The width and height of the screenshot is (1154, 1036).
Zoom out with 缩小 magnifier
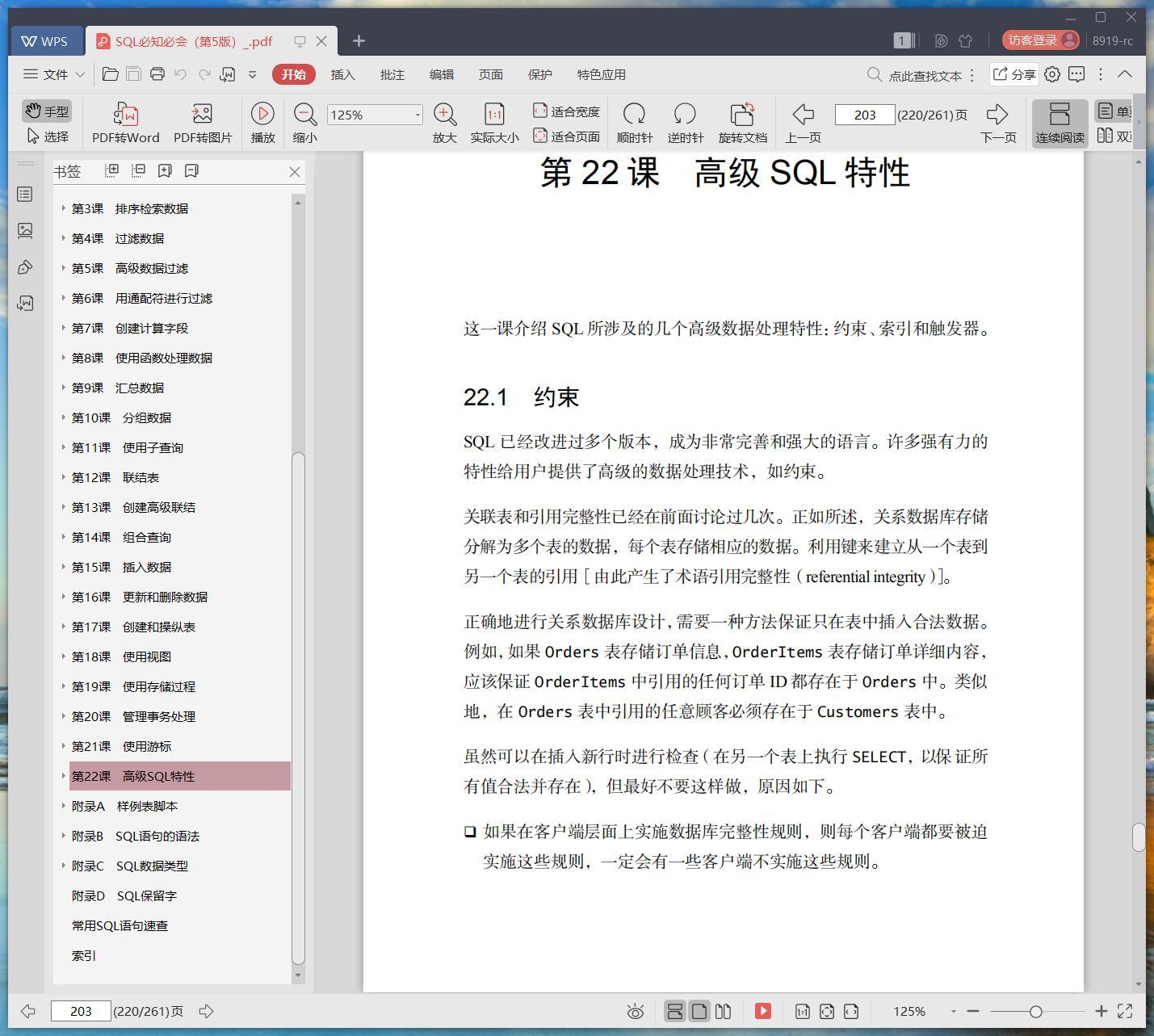click(x=304, y=123)
